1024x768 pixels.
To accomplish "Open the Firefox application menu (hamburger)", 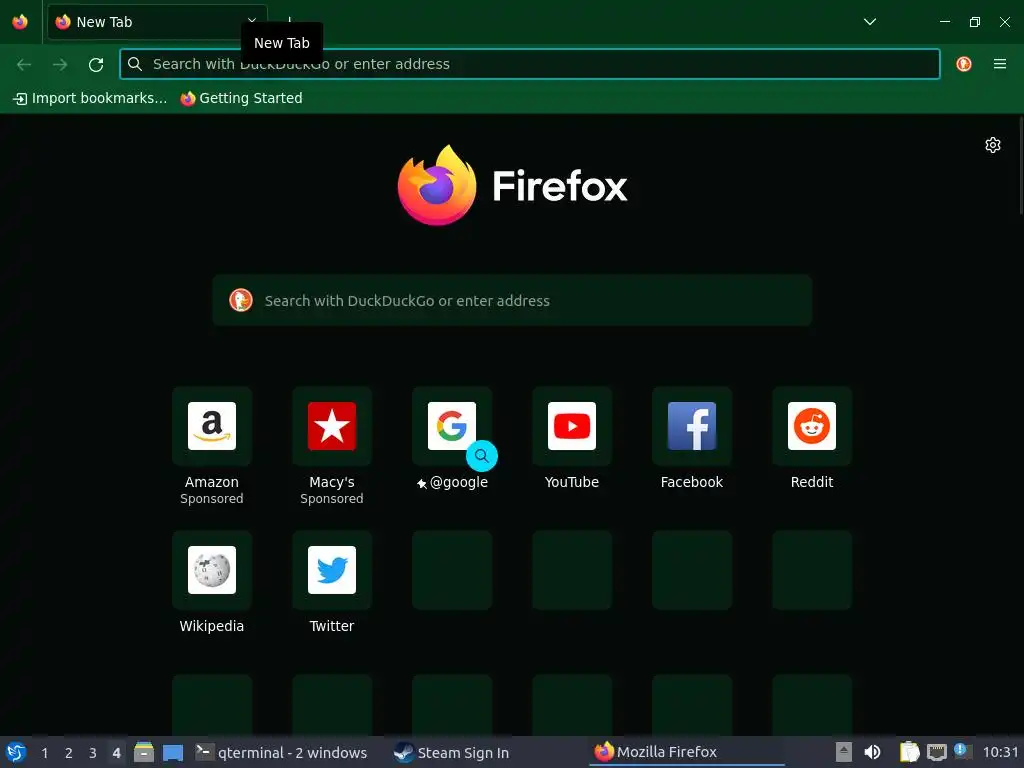I will tap(1000, 64).
